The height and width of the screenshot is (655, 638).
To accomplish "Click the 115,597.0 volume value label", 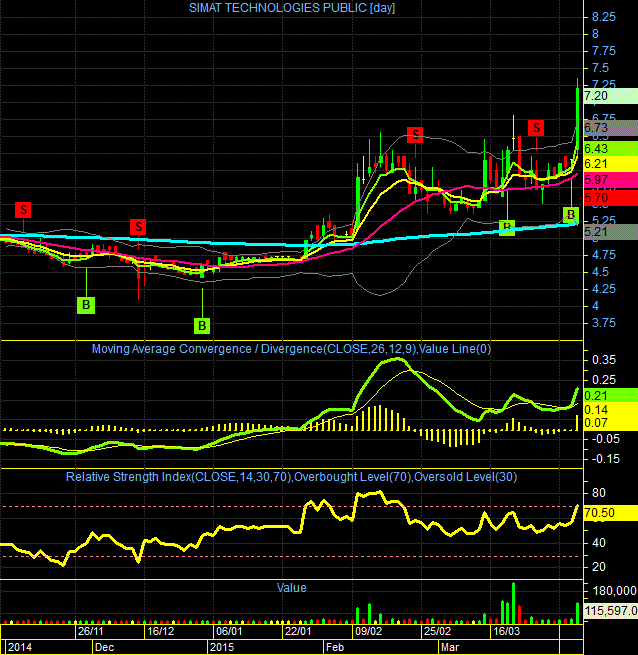I will [x=611, y=611].
